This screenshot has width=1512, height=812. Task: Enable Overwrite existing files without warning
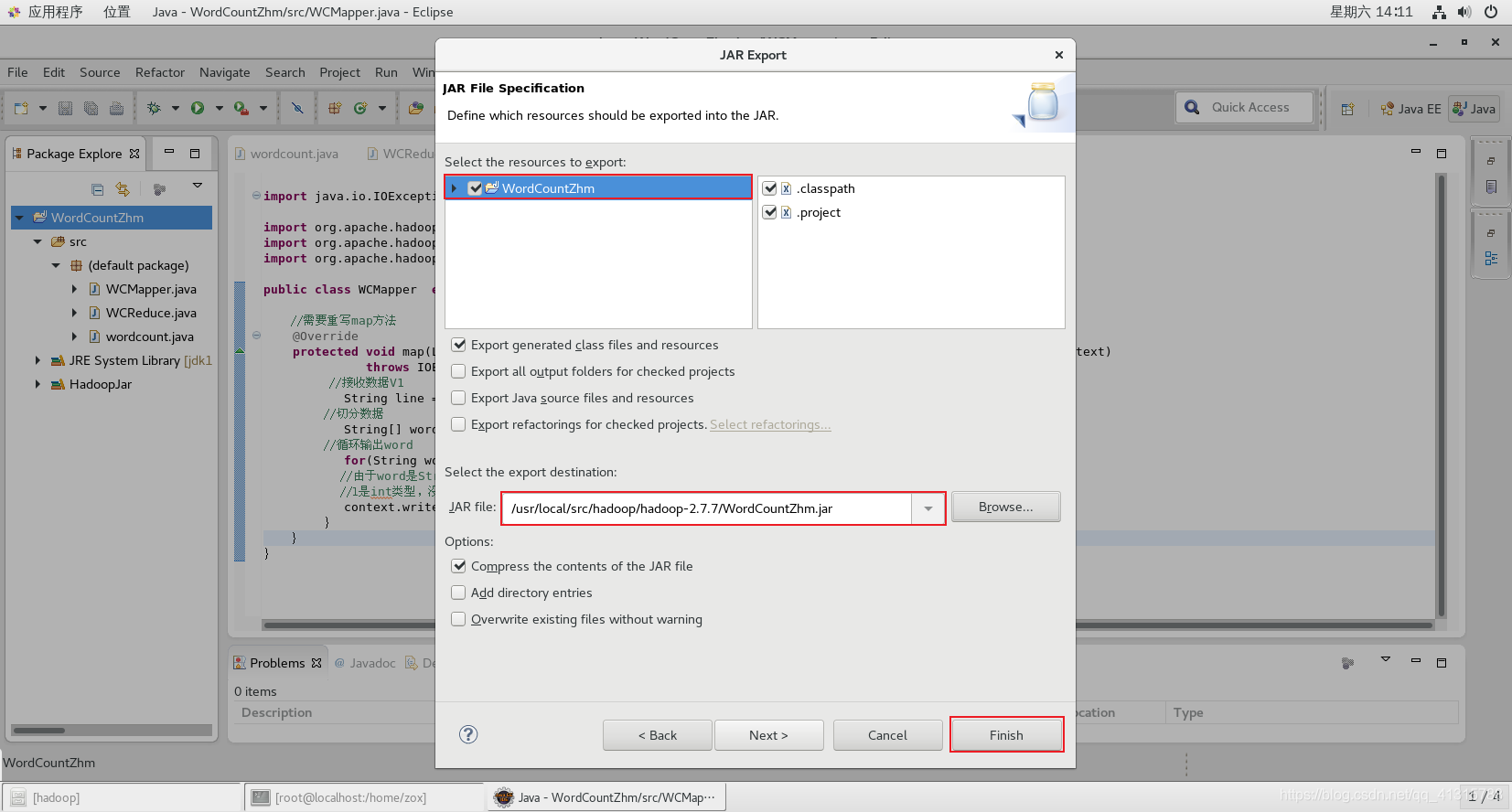(459, 619)
